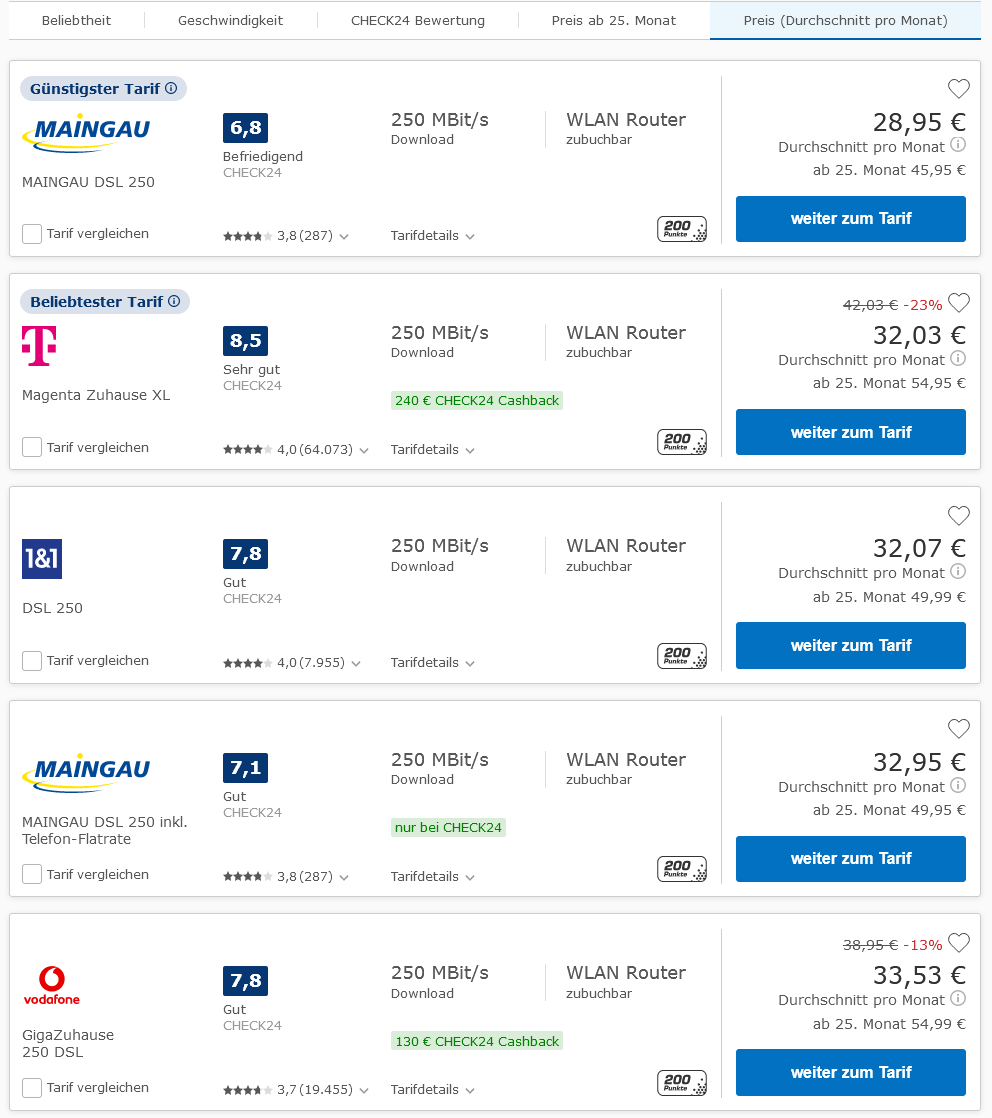Open the info icon next to Günstigster Tarif

171,88
